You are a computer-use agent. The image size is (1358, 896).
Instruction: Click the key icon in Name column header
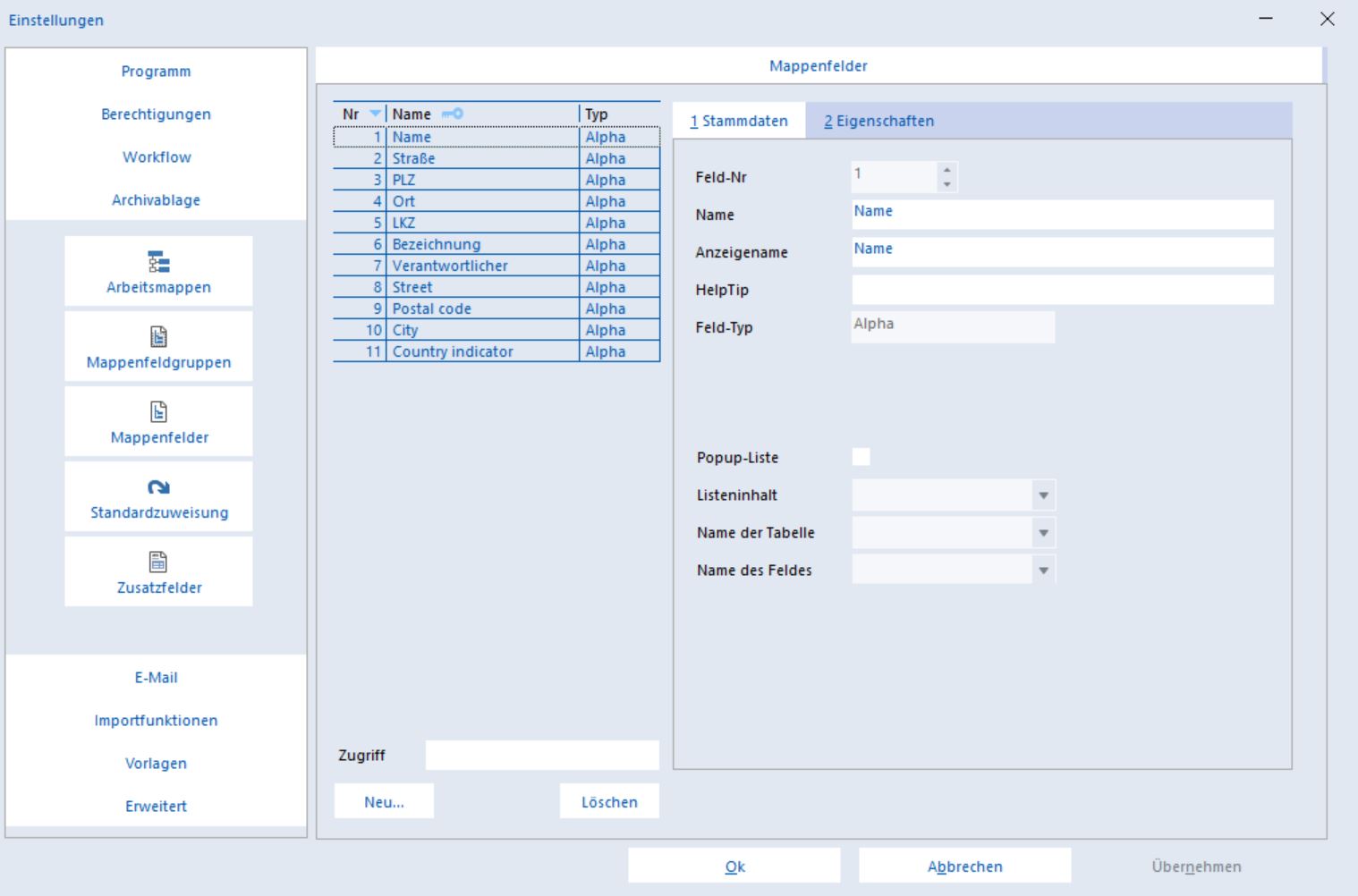(x=453, y=114)
